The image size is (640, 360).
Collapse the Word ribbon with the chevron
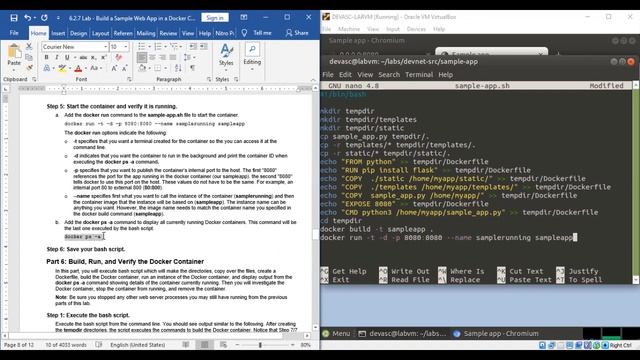(x=313, y=80)
